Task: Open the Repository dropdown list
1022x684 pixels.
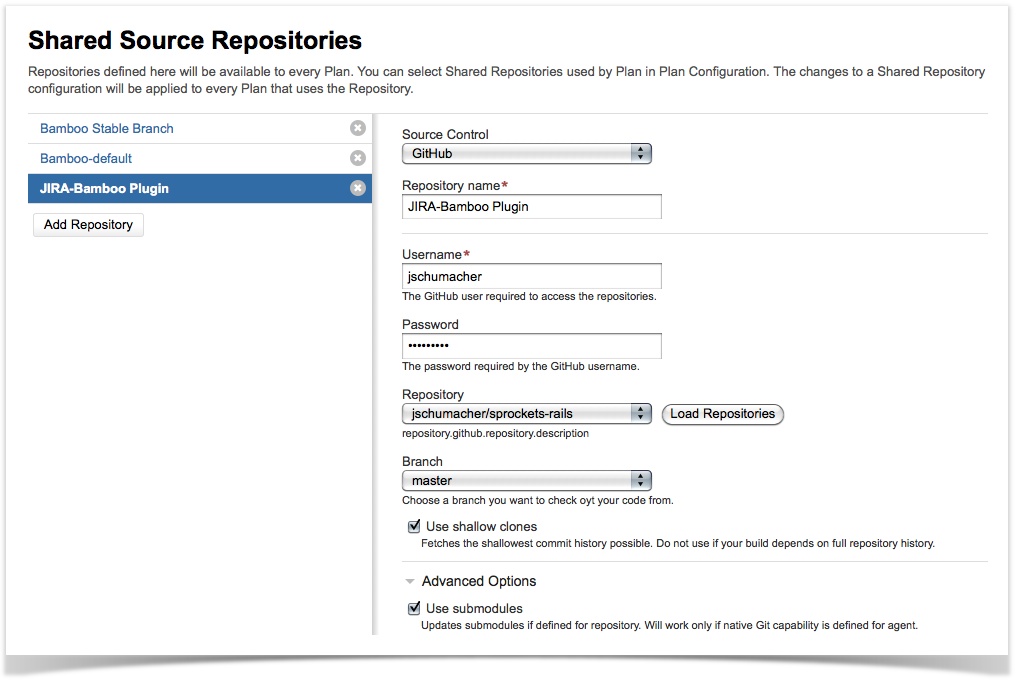Action: click(526, 414)
